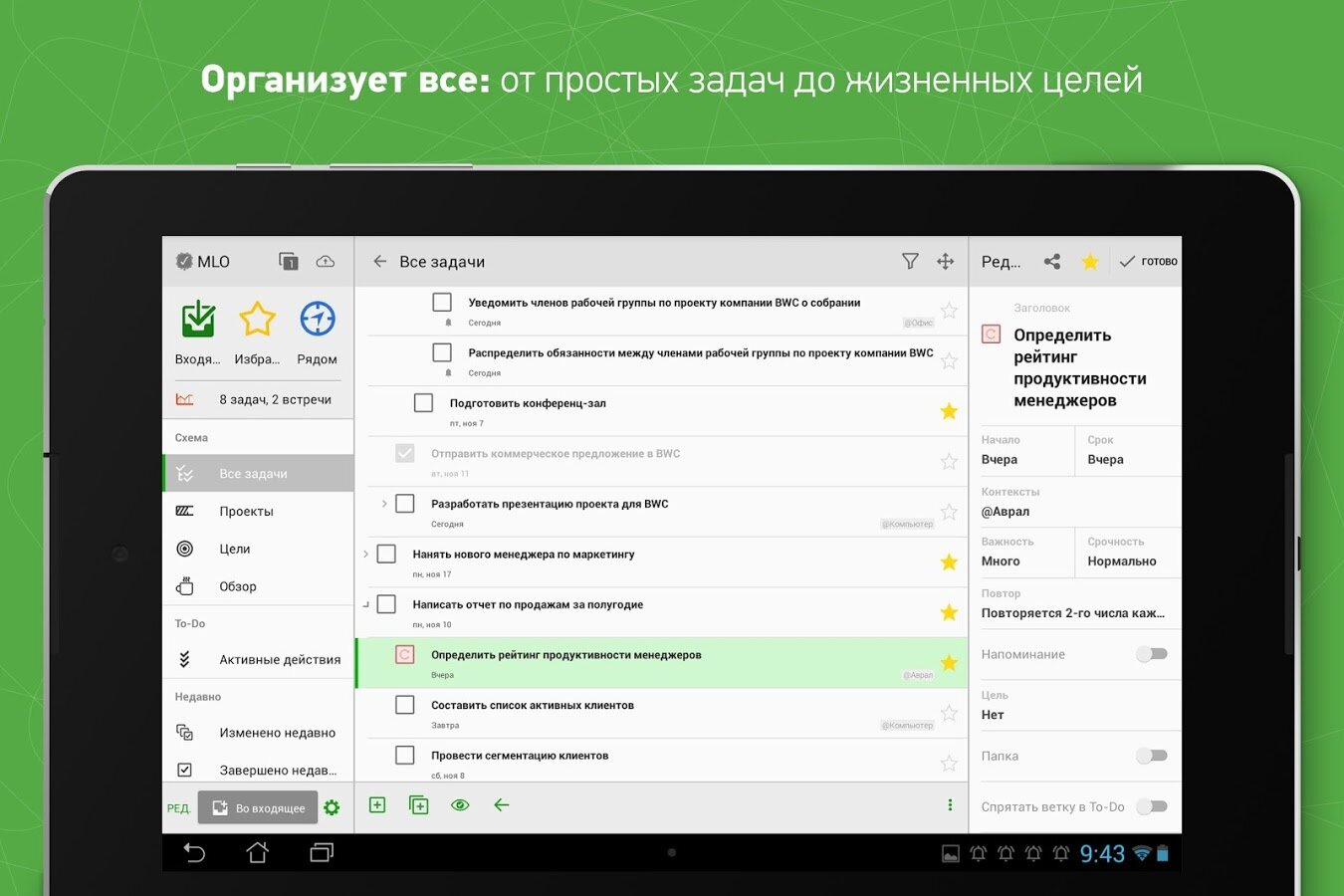Open the Входящие inbox icon
This screenshot has width=1344, height=896.
(198, 319)
